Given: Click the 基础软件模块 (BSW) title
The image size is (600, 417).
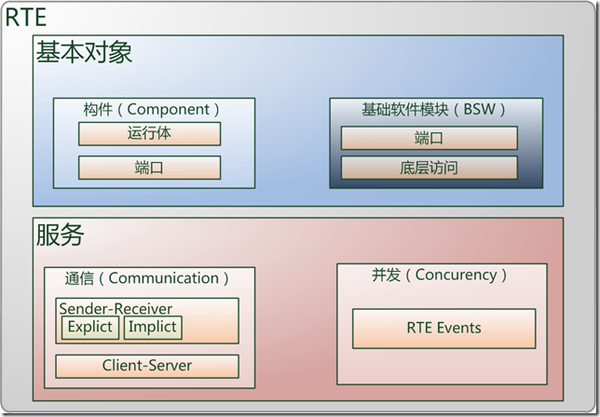Looking at the screenshot, I should (x=434, y=110).
